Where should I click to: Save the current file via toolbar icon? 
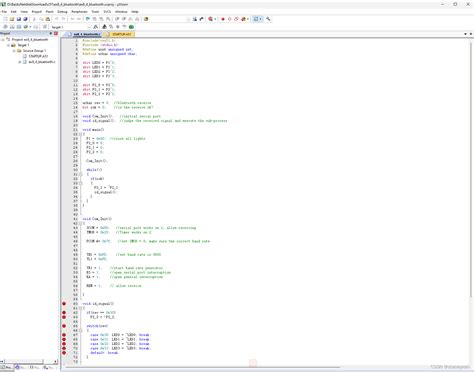pos(19,19)
